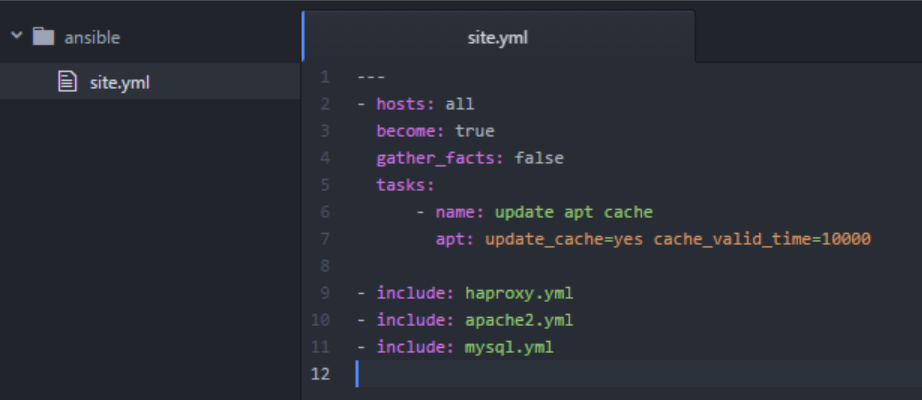Viewport: 922px width, 400px height.
Task: Select line number 9 in the gutter
Action: [324, 293]
